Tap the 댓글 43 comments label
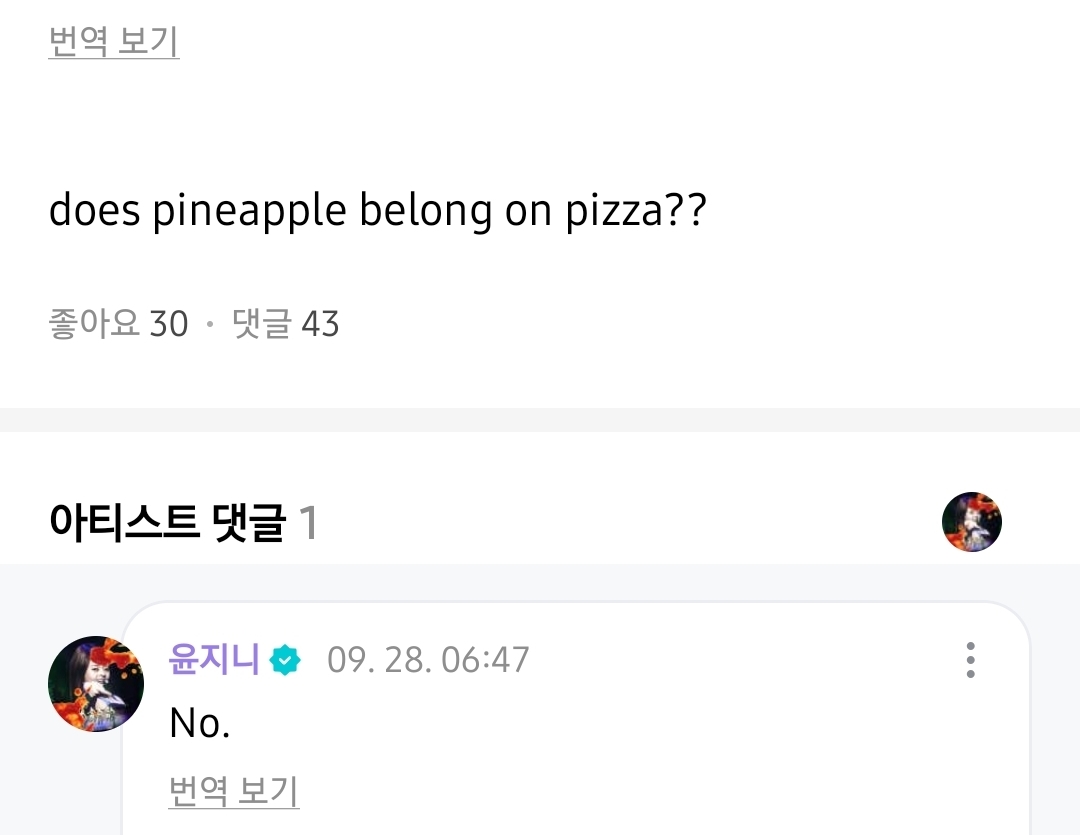 [x=285, y=324]
